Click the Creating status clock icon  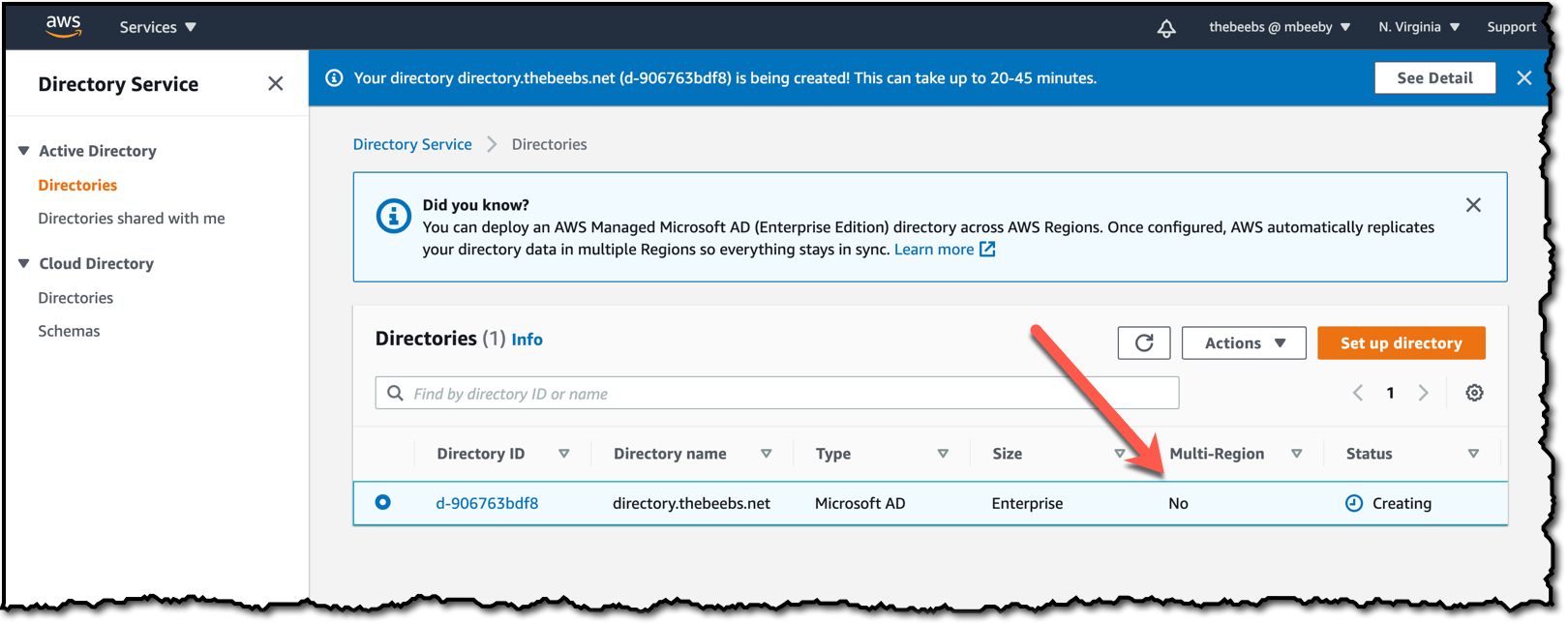[1354, 503]
